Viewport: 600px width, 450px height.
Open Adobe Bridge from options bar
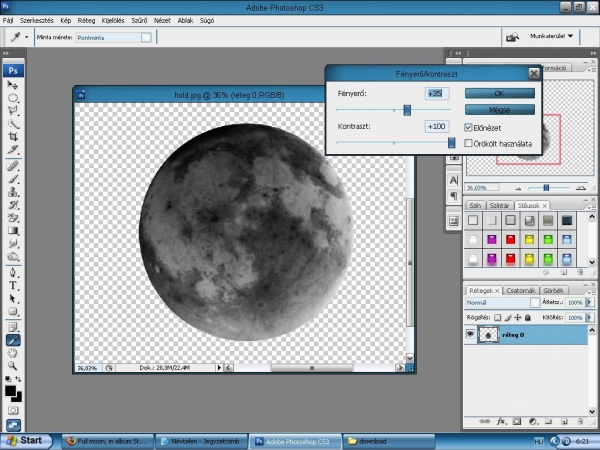pyautogui.click(x=512, y=37)
